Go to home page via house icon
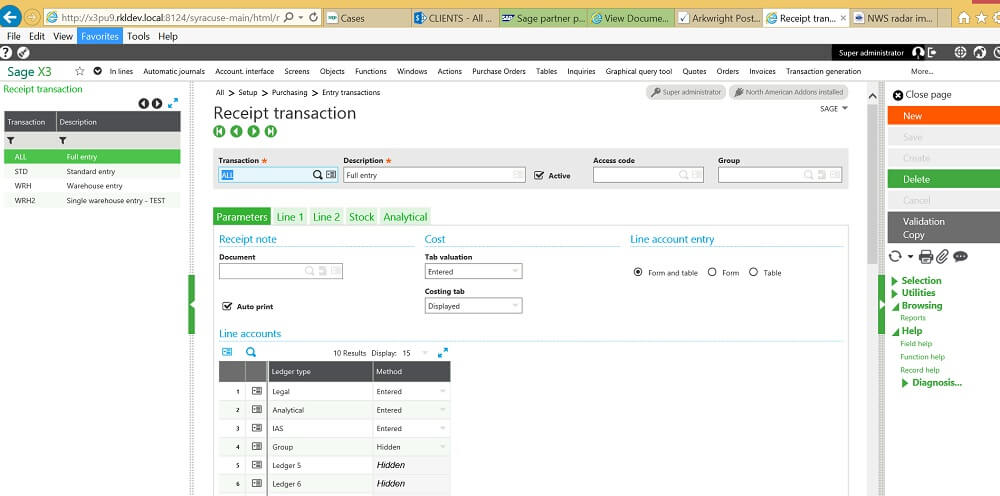The width and height of the screenshot is (1000, 496). pyautogui.click(x=964, y=18)
